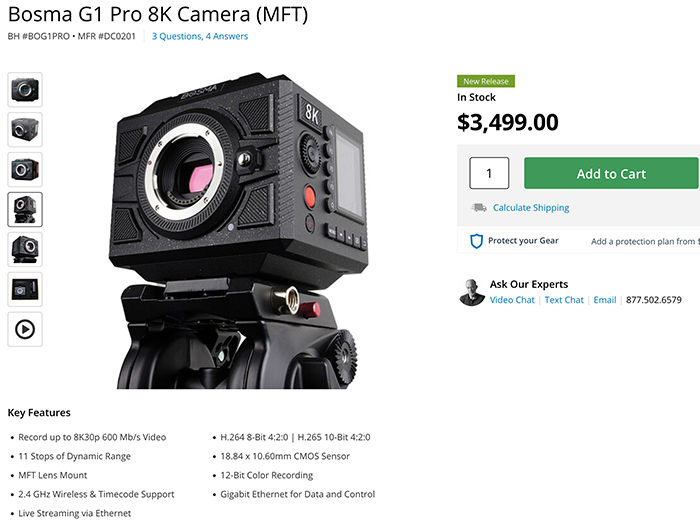
Task: Start a Video Chat with experts
Action: (x=512, y=300)
